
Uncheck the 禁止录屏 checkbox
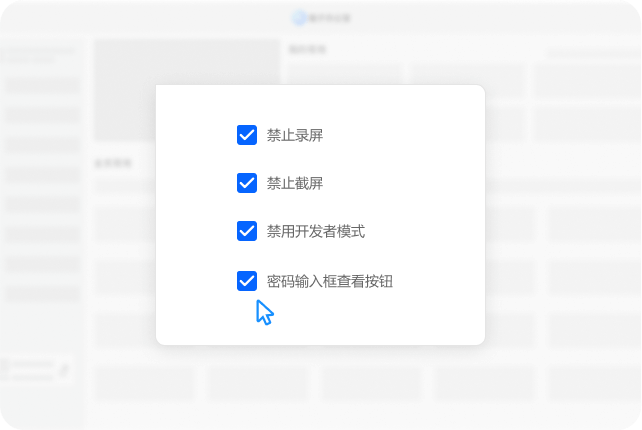point(247,135)
